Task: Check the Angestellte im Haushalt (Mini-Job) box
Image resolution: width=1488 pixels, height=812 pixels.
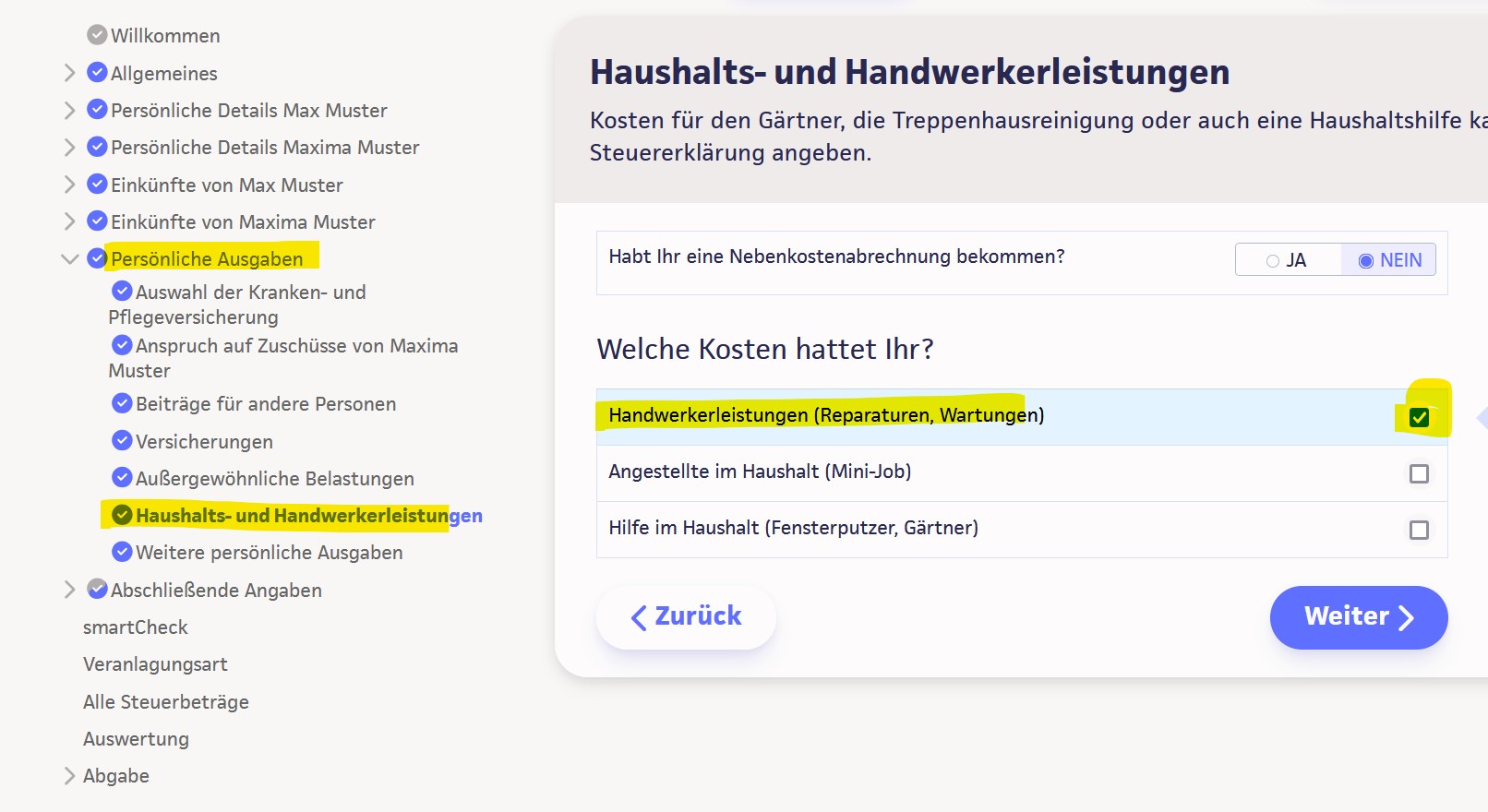Action: [x=1419, y=473]
